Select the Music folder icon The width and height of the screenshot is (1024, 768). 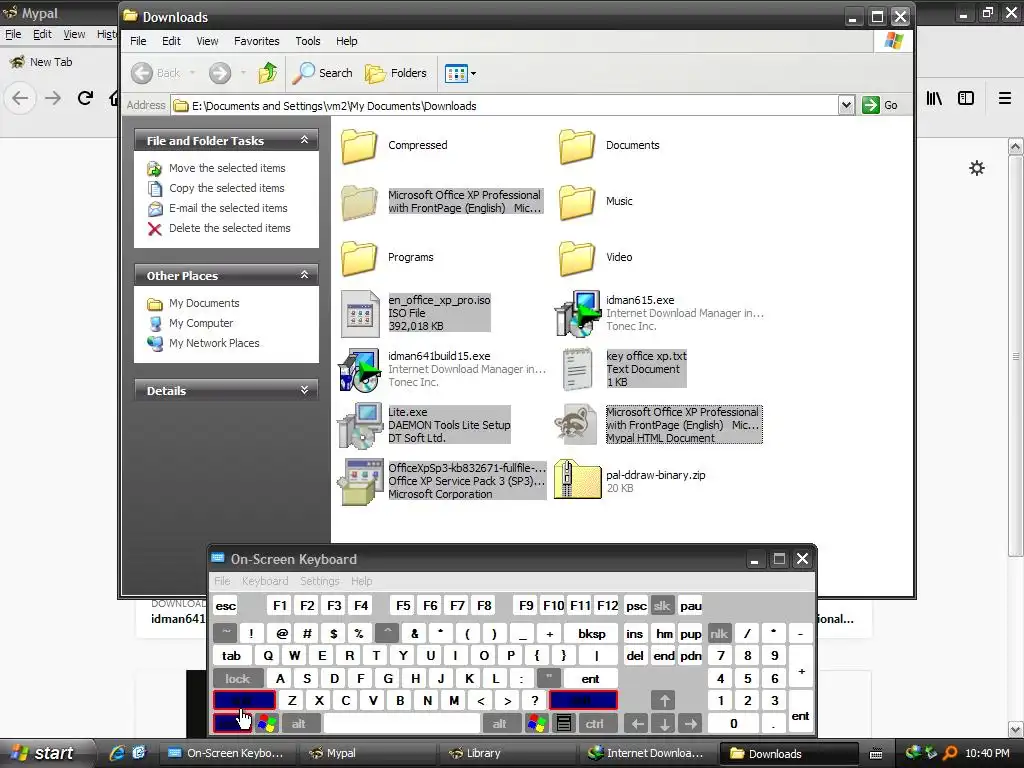click(x=577, y=202)
